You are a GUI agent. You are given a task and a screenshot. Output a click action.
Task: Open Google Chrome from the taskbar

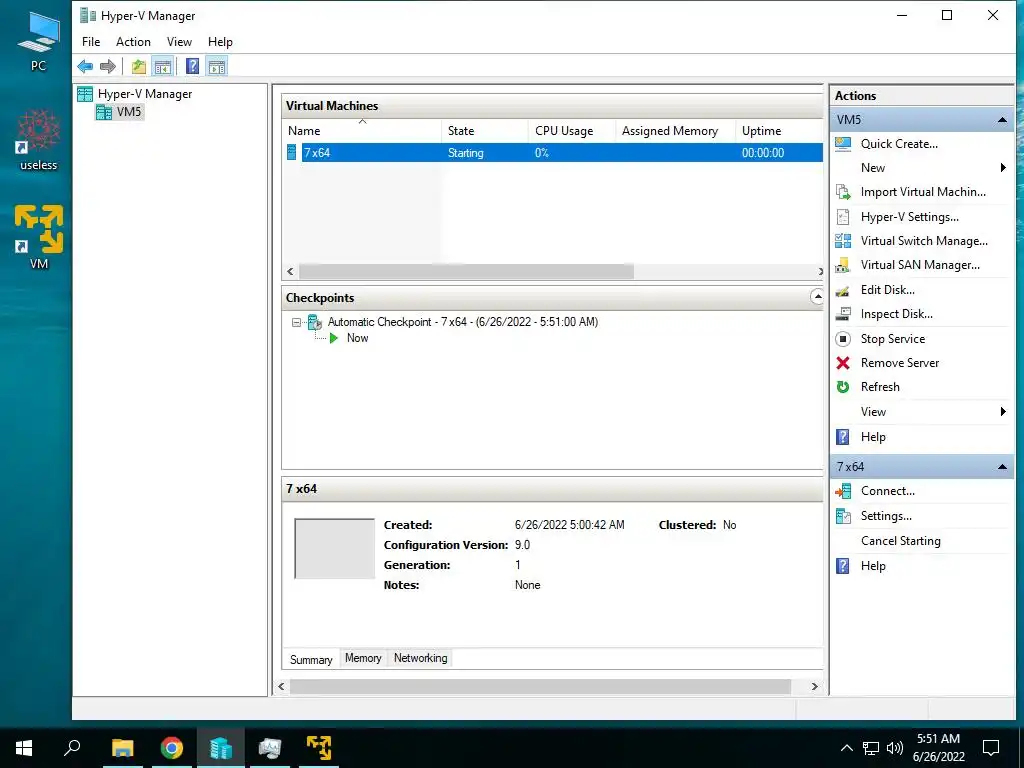coord(171,748)
